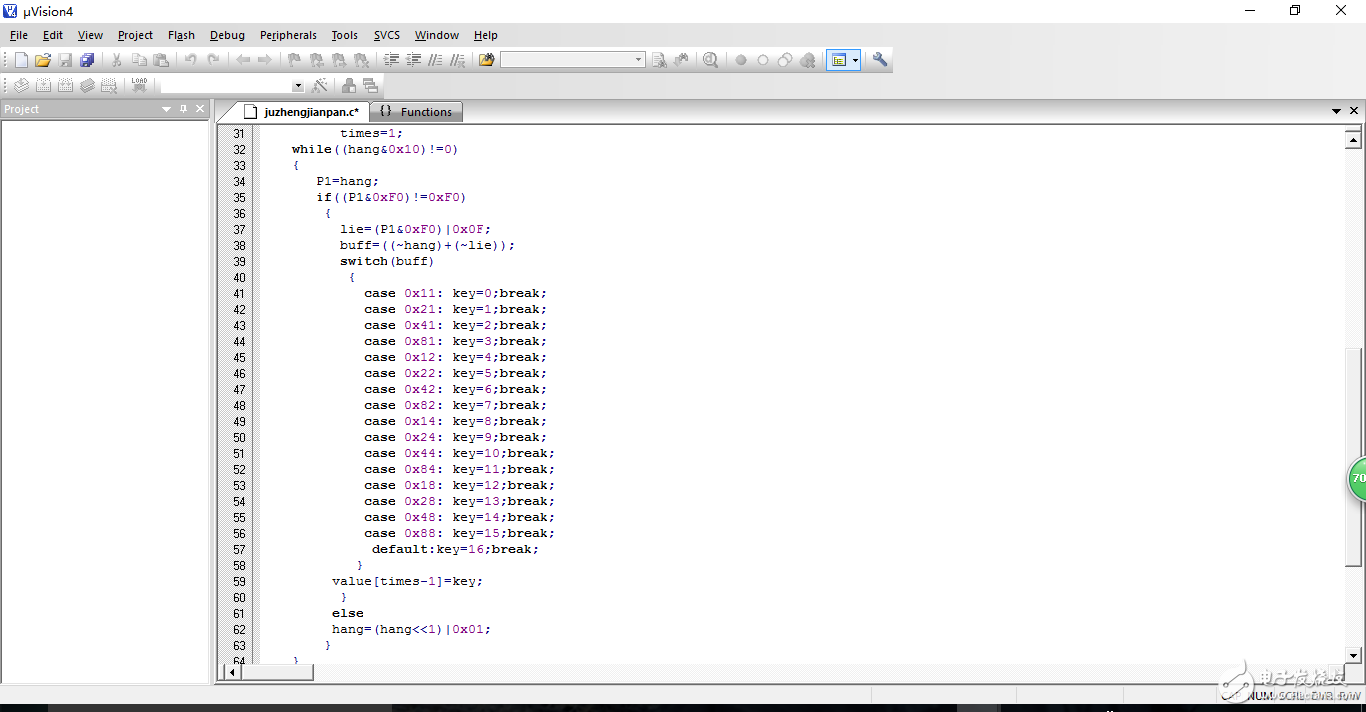Viewport: 1366px width, 712px height.
Task: Navigate forwards with right arrow icon
Action: click(265, 60)
